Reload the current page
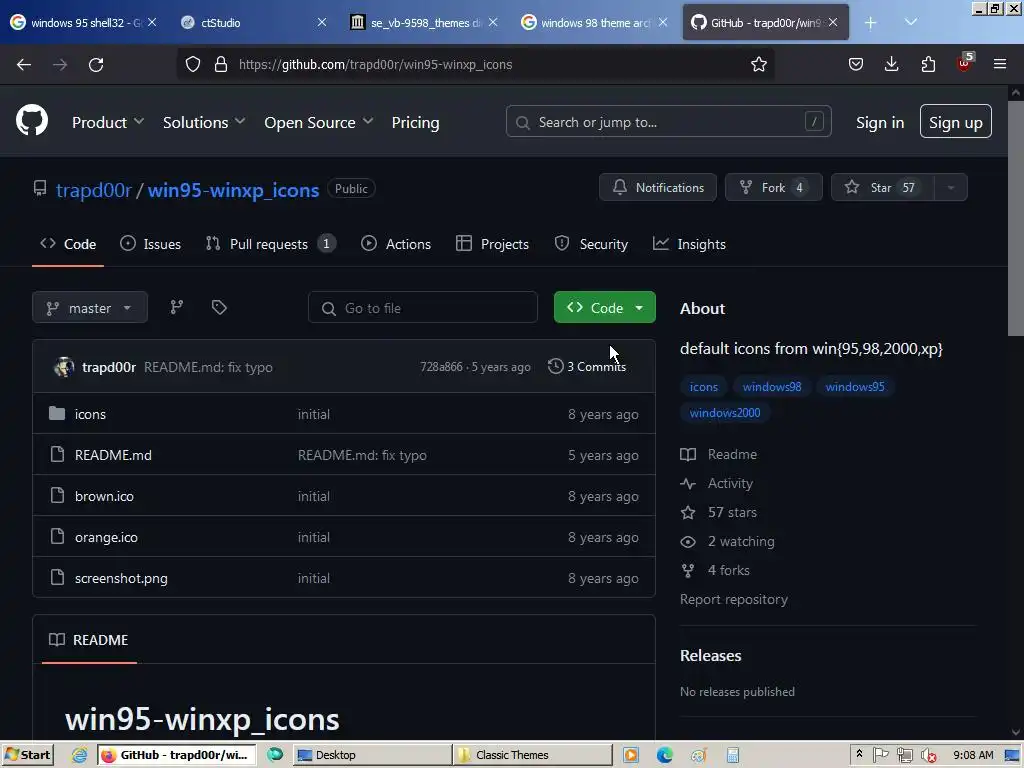The height and width of the screenshot is (768, 1024). (96, 64)
